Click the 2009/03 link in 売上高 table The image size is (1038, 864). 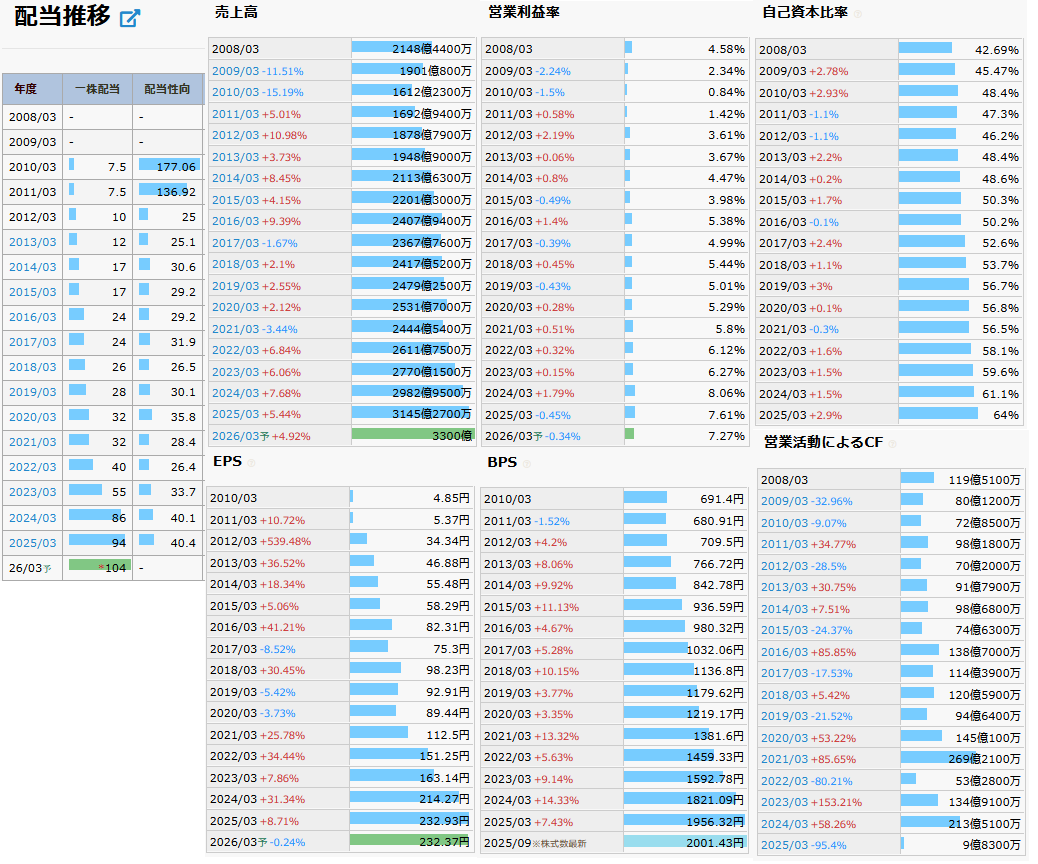click(234, 71)
